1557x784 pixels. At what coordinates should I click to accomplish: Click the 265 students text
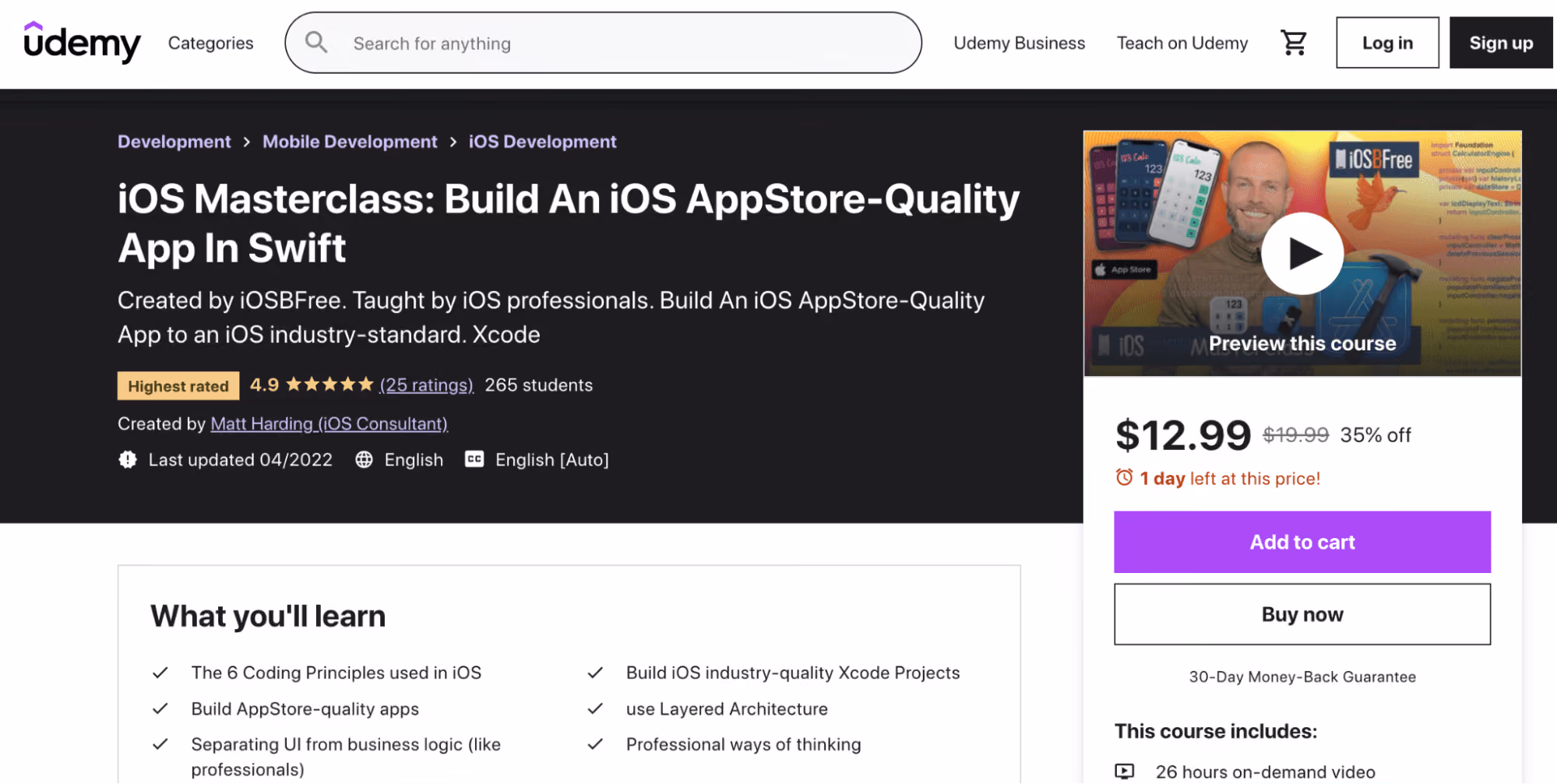[x=539, y=385]
